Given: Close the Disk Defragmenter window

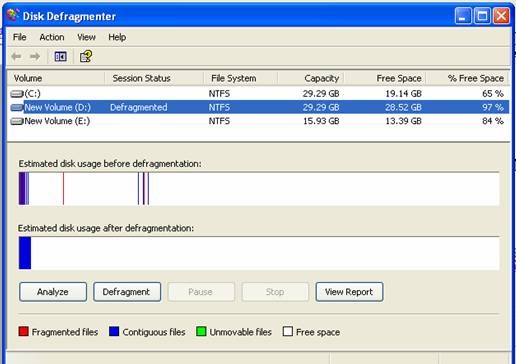Looking at the screenshot, I should pyautogui.click(x=501, y=16).
